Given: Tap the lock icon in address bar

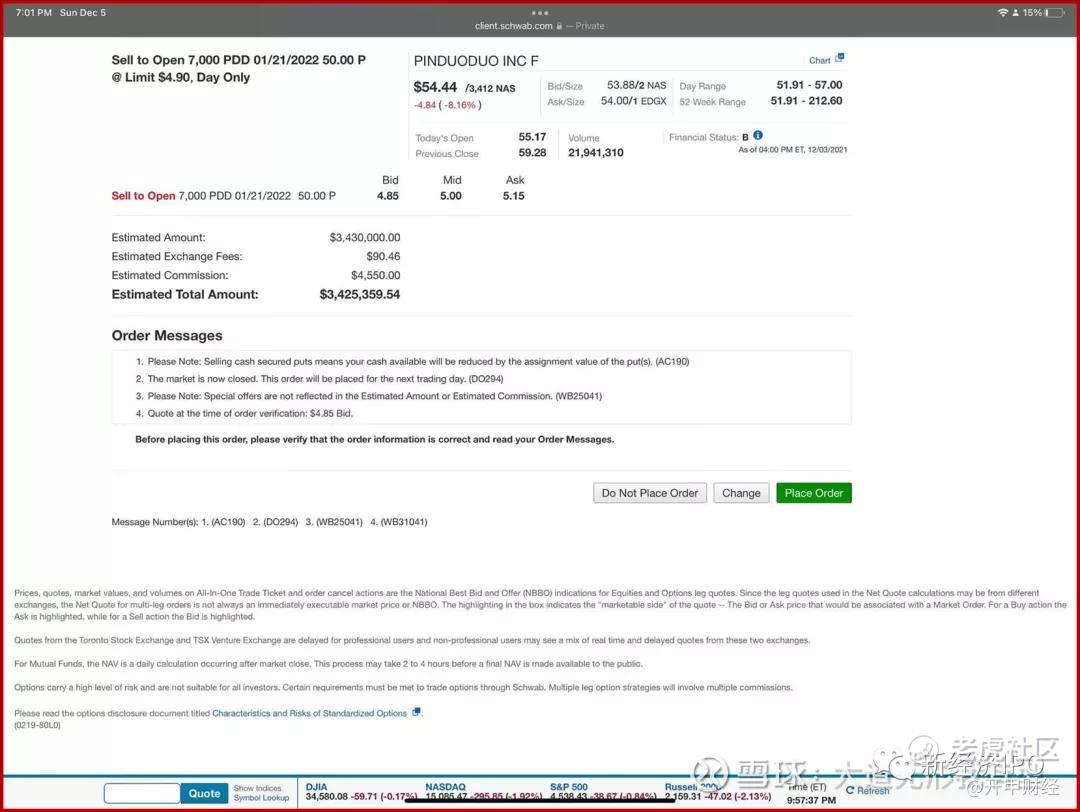Looking at the screenshot, I should 559,26.
